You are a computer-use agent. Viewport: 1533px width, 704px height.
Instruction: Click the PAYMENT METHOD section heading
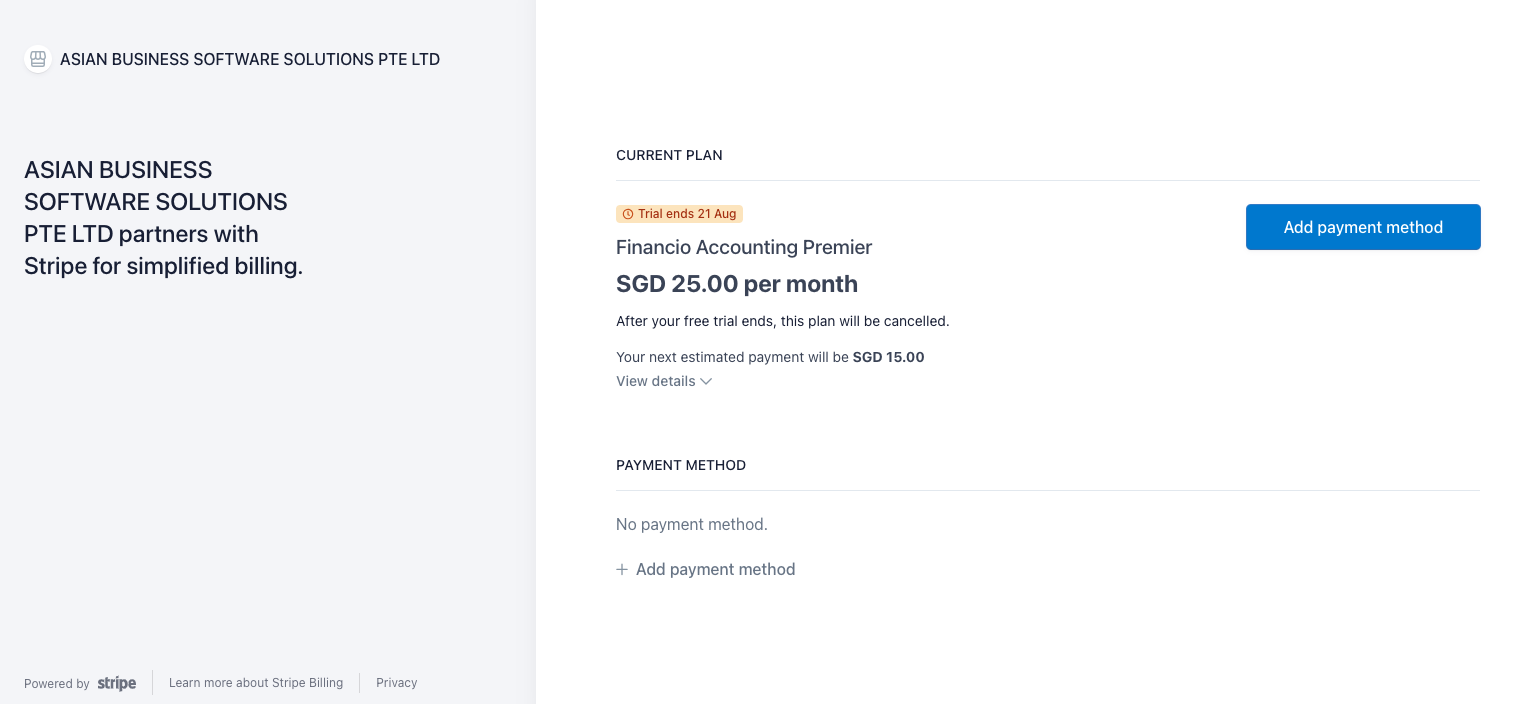(681, 465)
